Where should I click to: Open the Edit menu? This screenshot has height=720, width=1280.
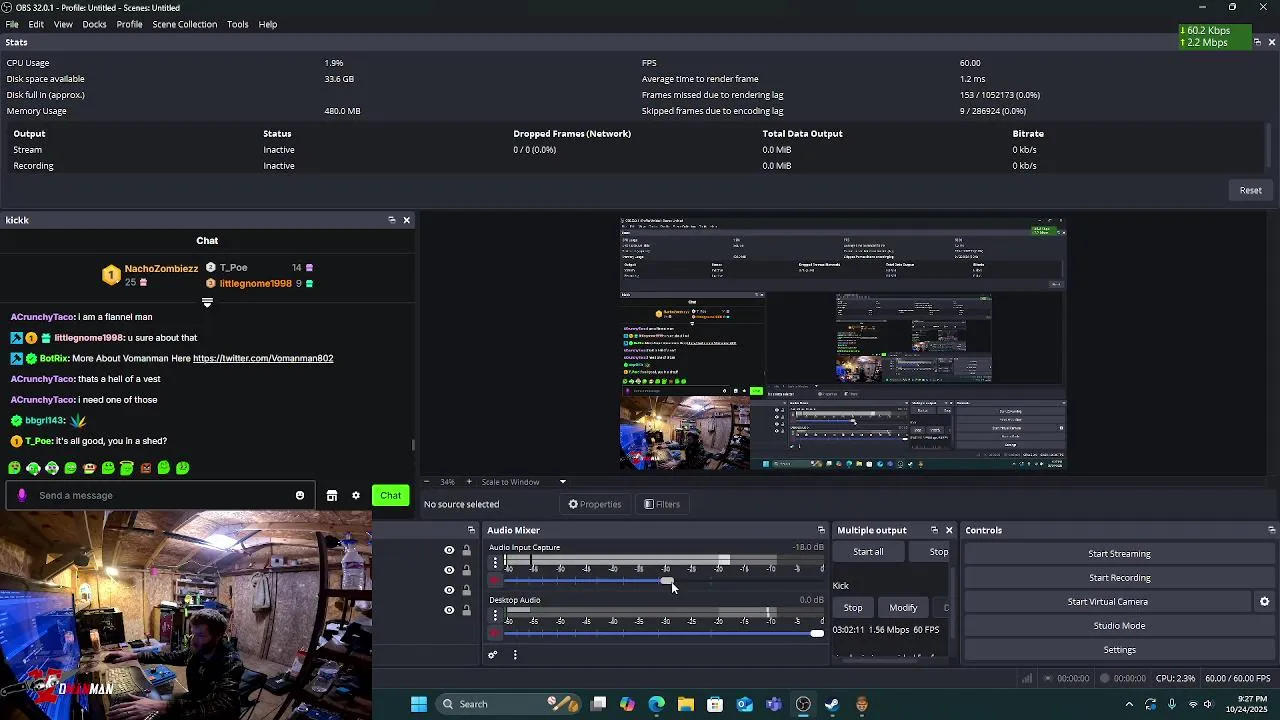36,24
